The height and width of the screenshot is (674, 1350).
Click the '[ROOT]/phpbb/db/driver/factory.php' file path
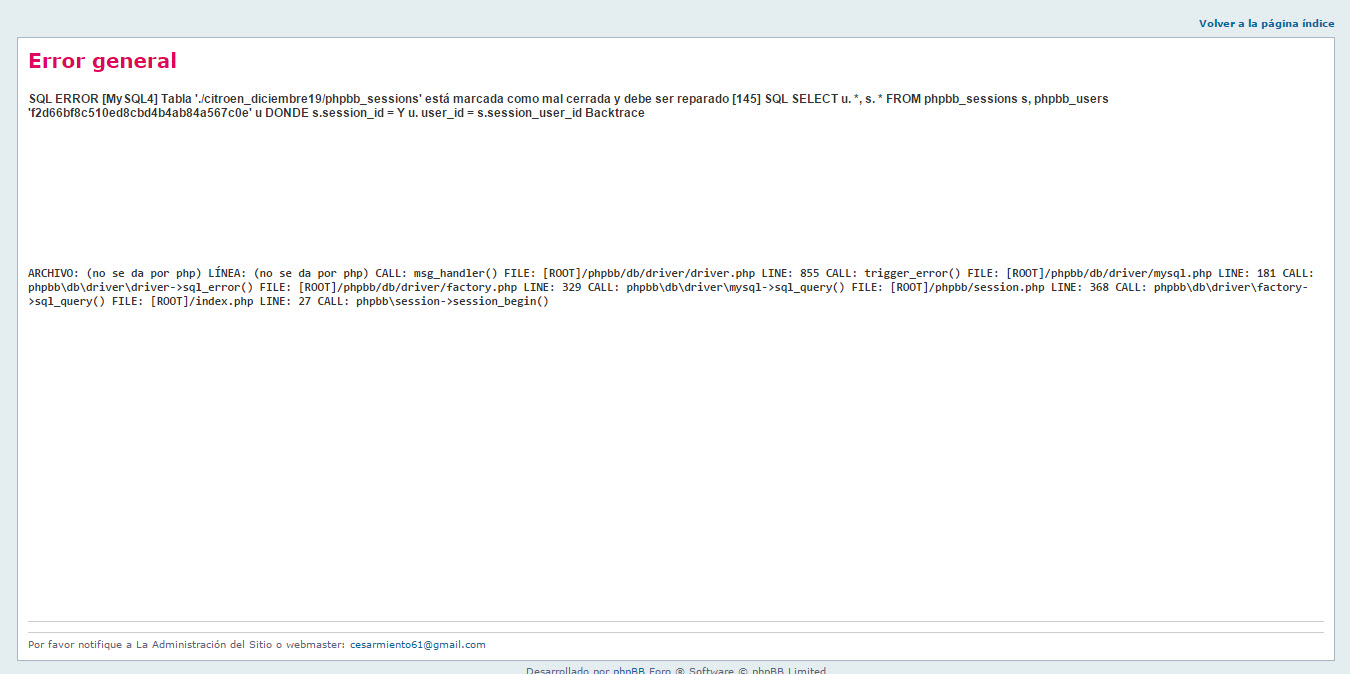(x=407, y=288)
